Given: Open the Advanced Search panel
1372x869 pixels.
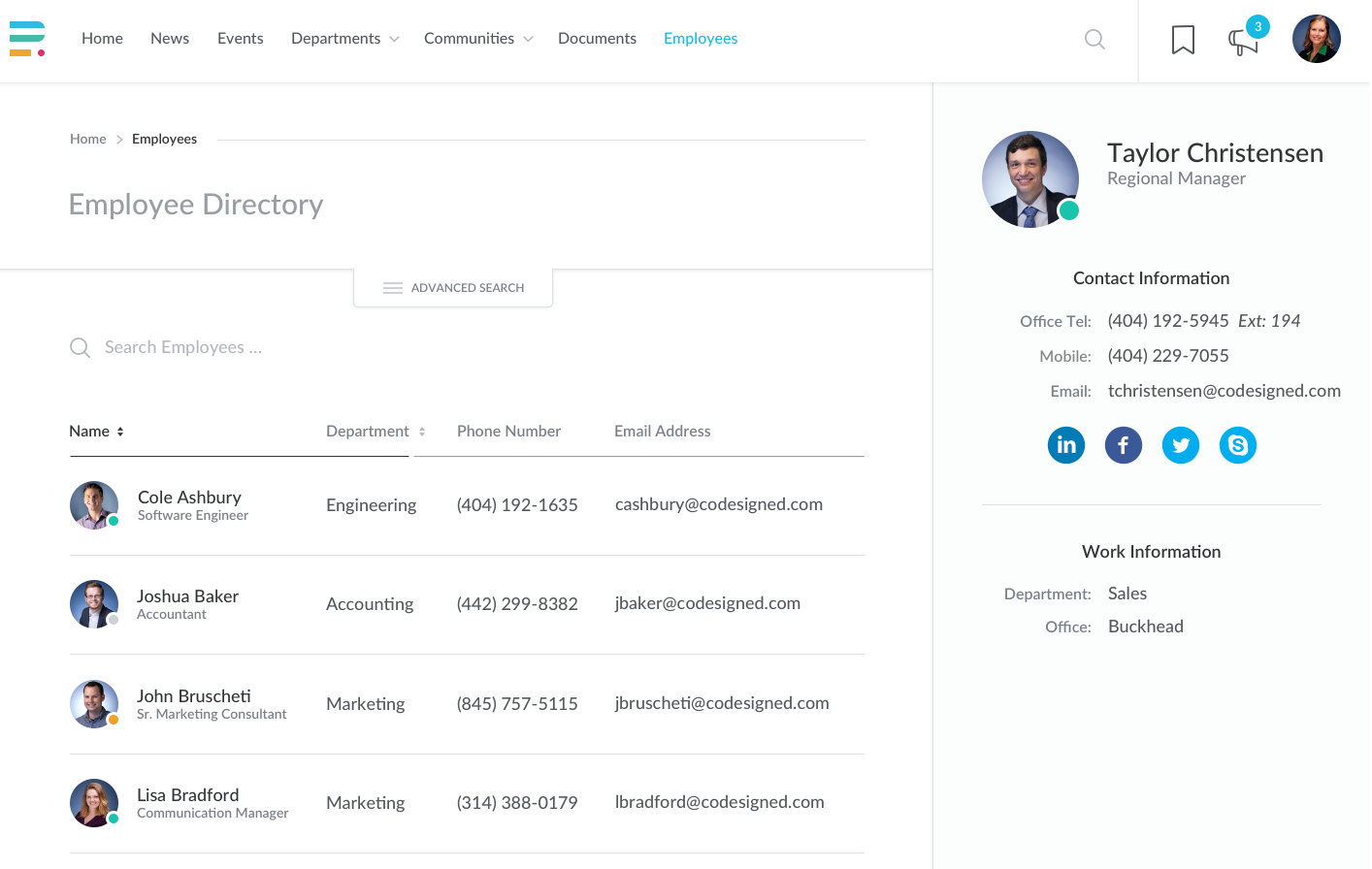Looking at the screenshot, I should click(453, 287).
